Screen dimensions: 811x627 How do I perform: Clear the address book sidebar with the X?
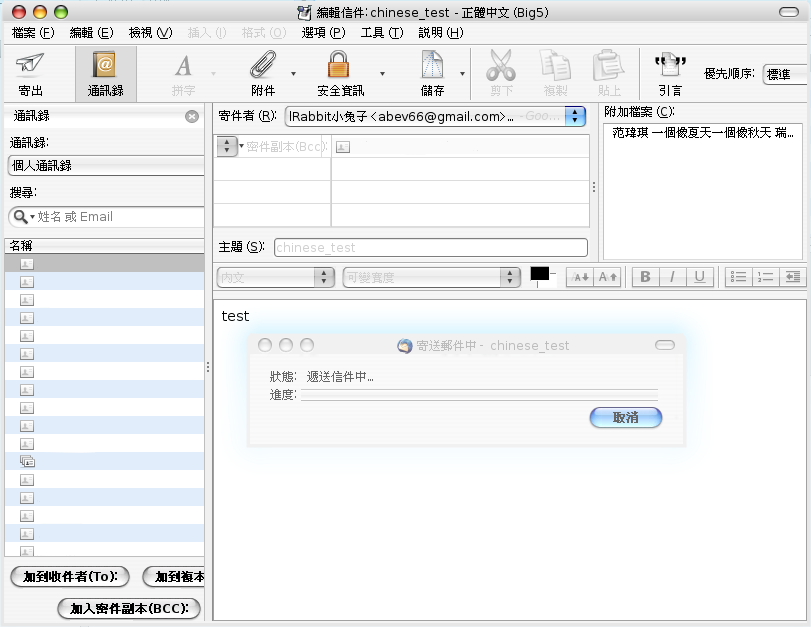coord(192,117)
